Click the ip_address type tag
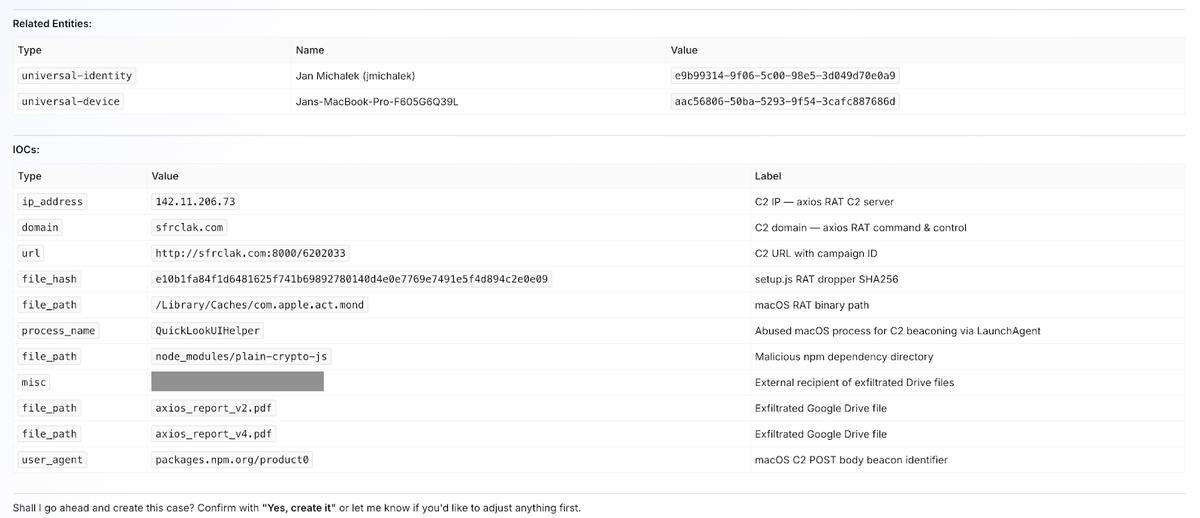Screen dimensions: 1200x518 tap(52, 201)
